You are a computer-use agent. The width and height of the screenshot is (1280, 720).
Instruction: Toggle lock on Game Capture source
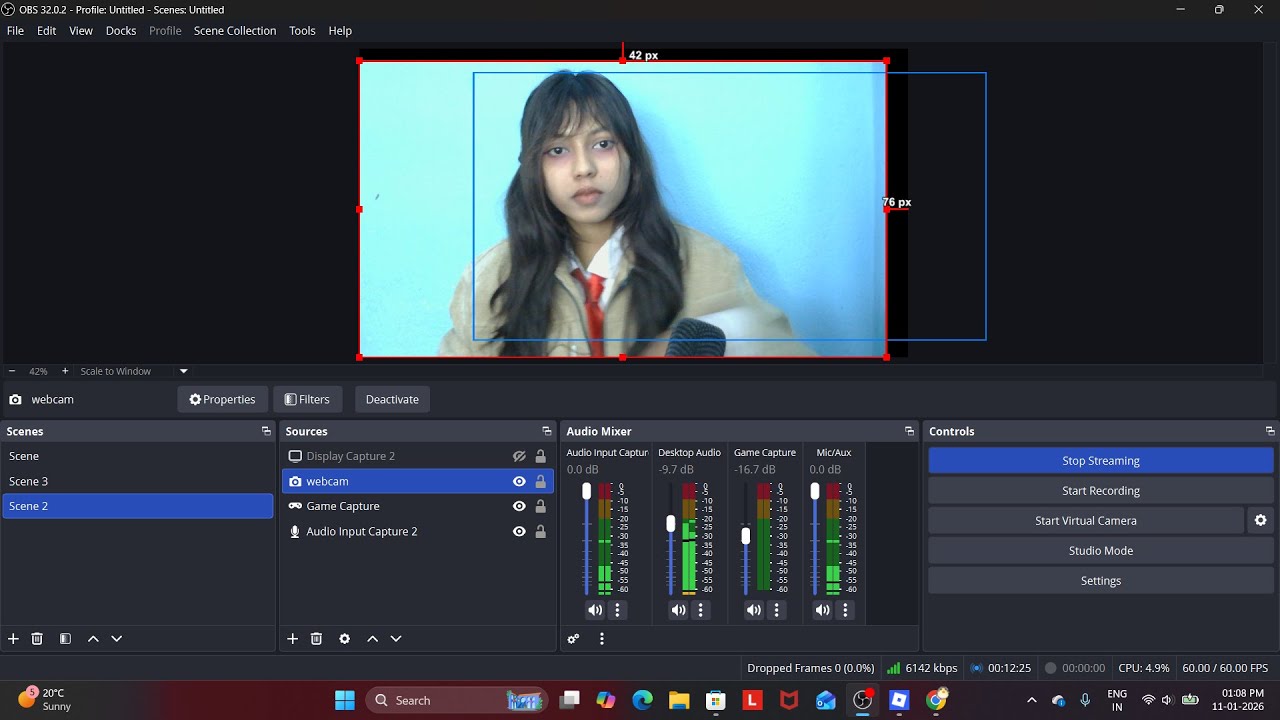tap(540, 506)
